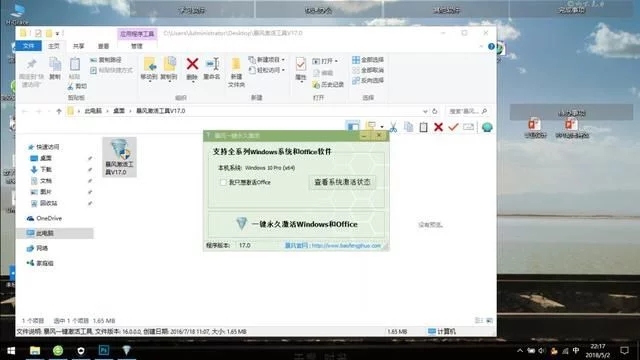Click the volume icon in system tray

(x=542, y=351)
